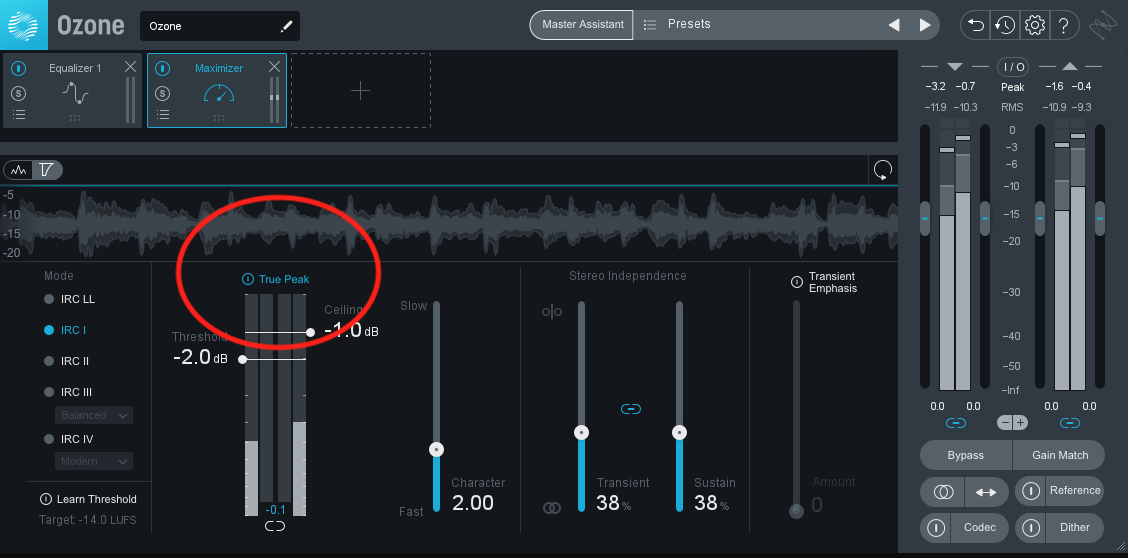
Task: Open the settings gear icon
Action: [1035, 25]
